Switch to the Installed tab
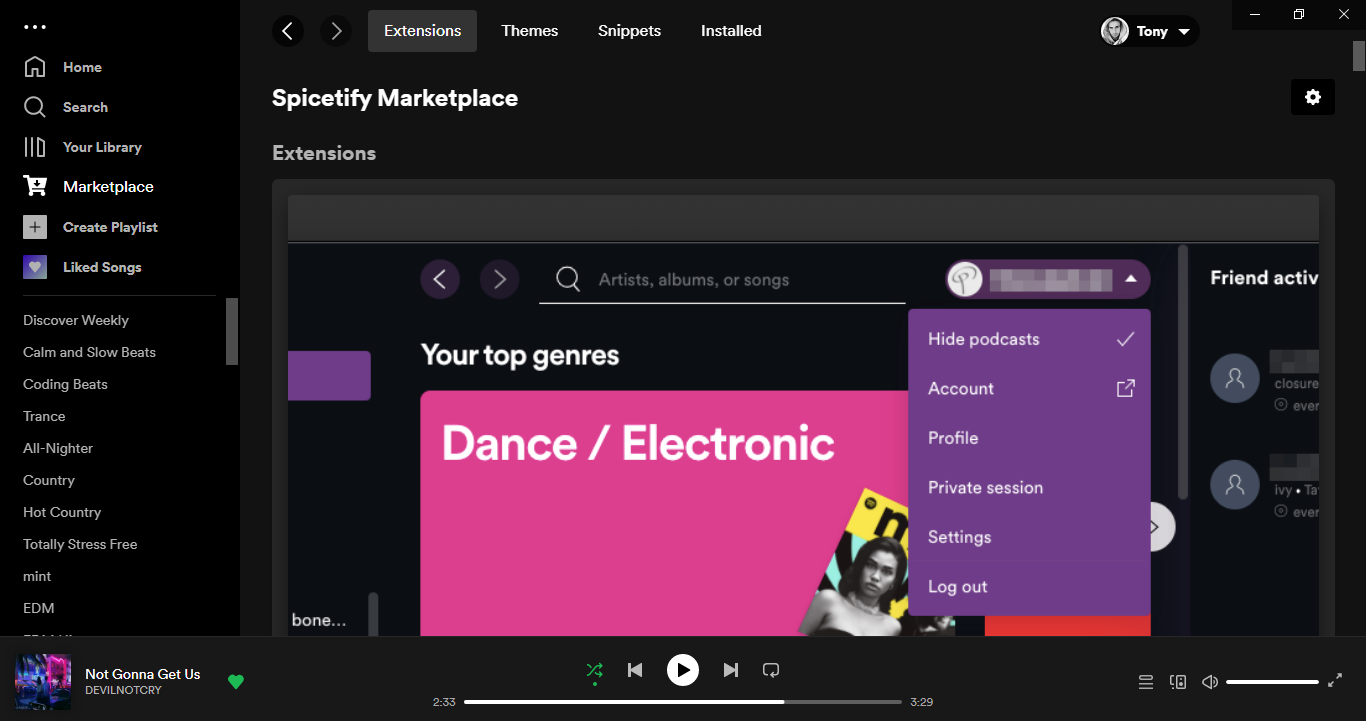The height and width of the screenshot is (721, 1366). pos(731,31)
